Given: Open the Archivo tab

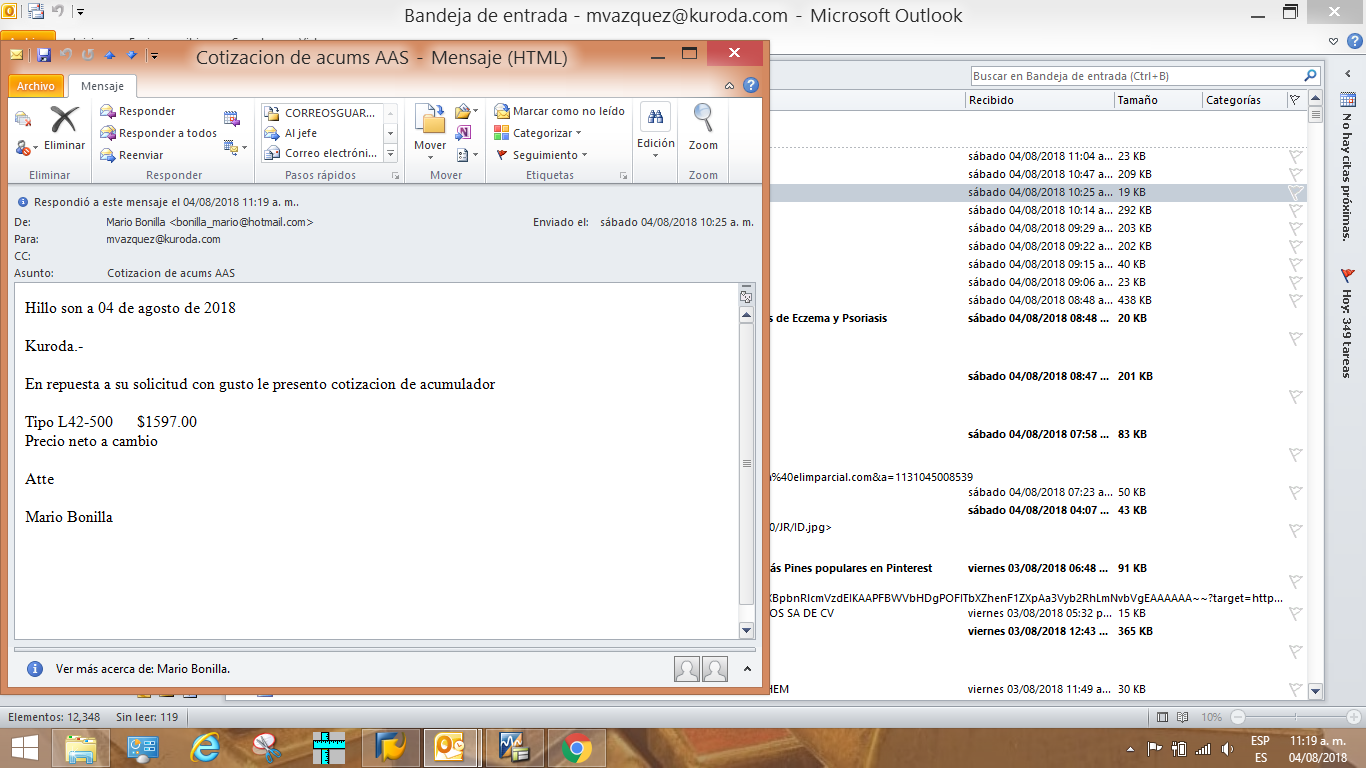Looking at the screenshot, I should click(36, 86).
